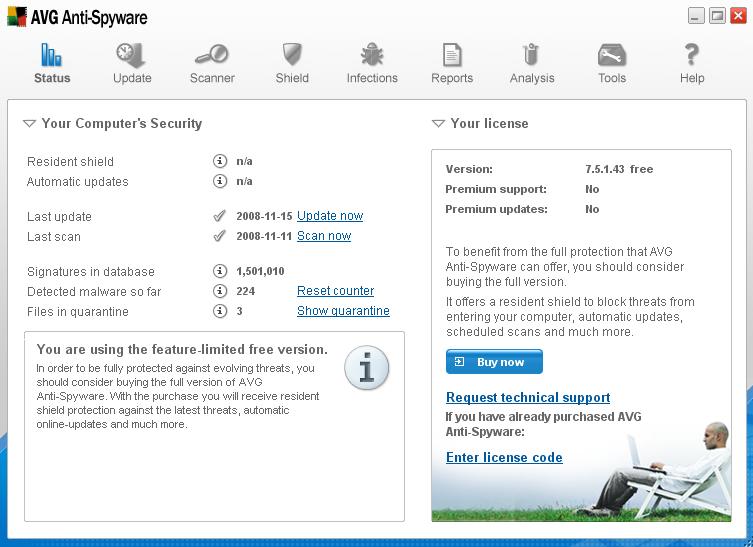Image resolution: width=753 pixels, height=547 pixels.
Task: Maximize the AVG Anti-Spyware window
Action: [x=717, y=15]
